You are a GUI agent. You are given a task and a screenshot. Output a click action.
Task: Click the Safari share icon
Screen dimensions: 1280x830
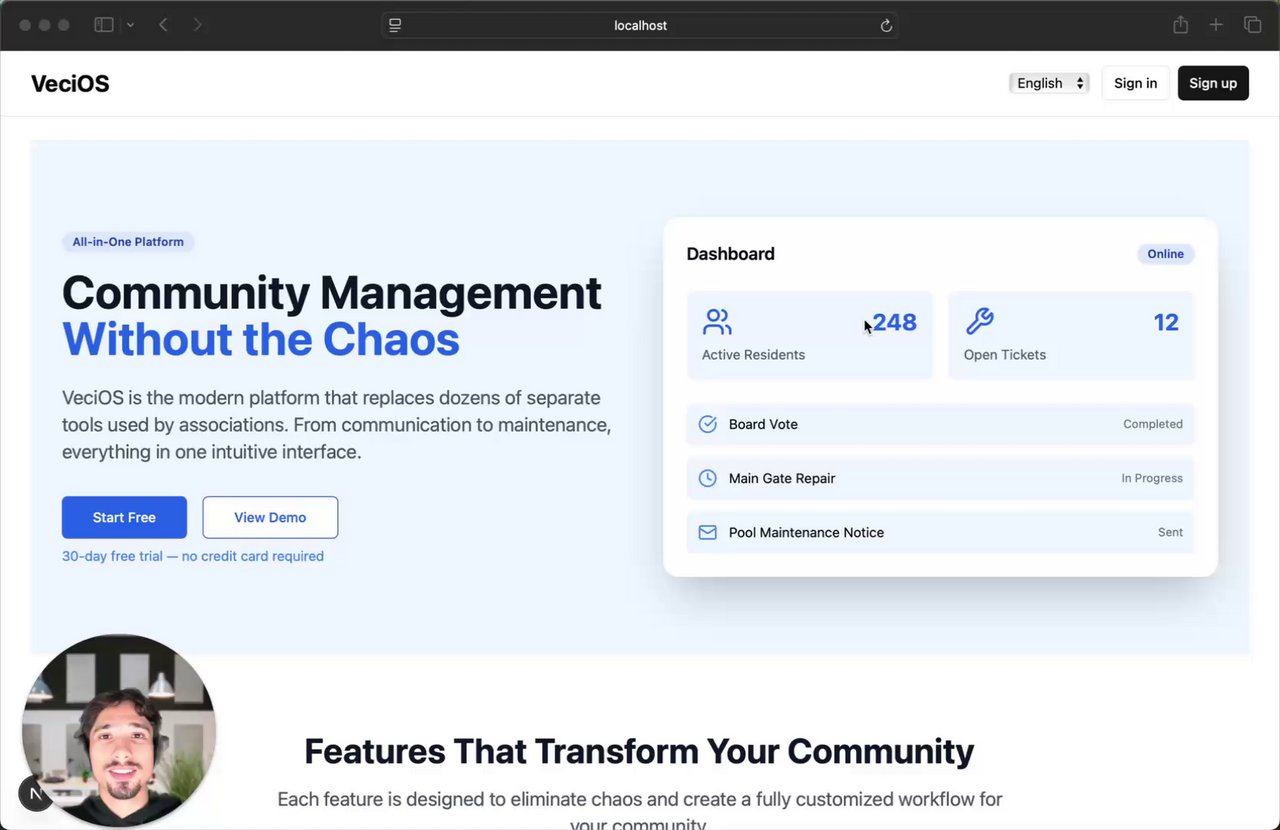click(x=1181, y=25)
